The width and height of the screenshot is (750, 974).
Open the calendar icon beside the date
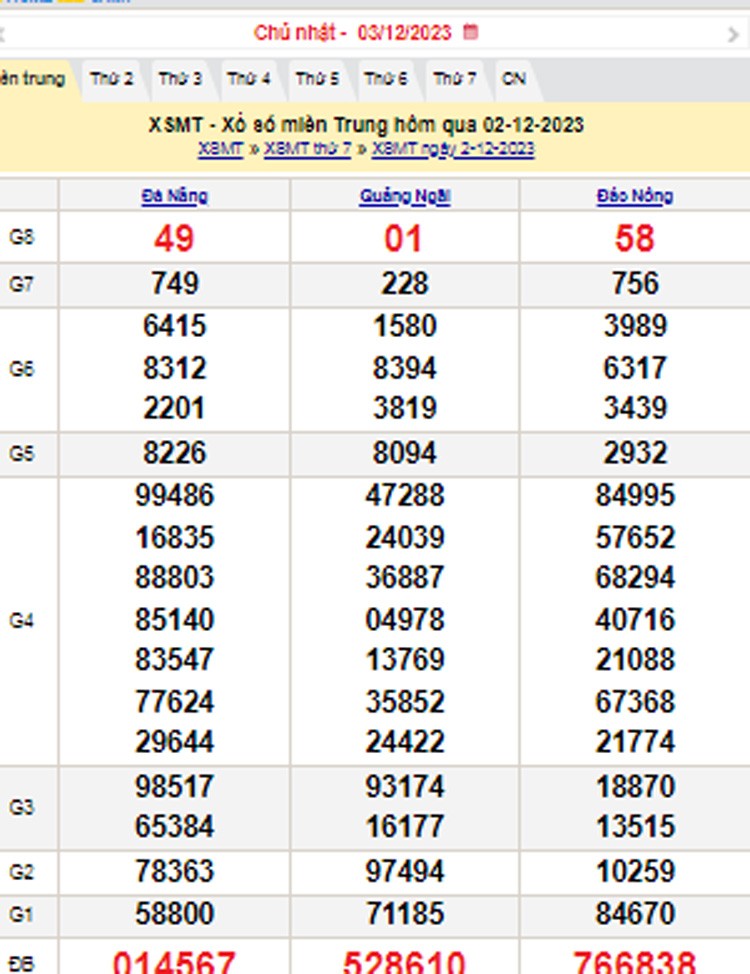471,32
